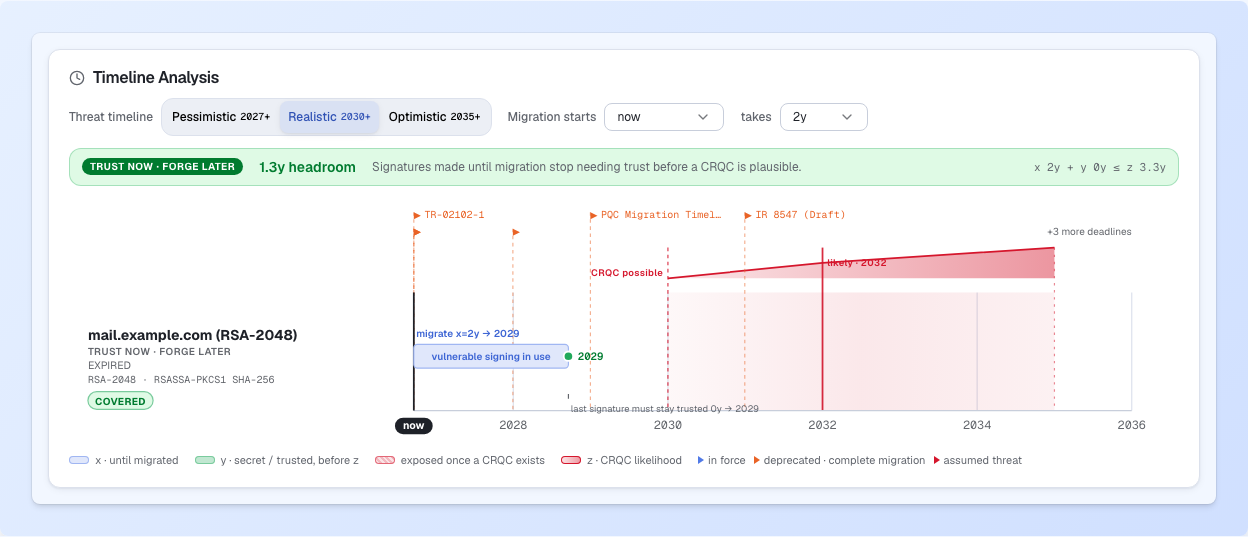This screenshot has height=537, width=1248.
Task: Click the red assumed threat legend flag
Action: (x=936, y=461)
